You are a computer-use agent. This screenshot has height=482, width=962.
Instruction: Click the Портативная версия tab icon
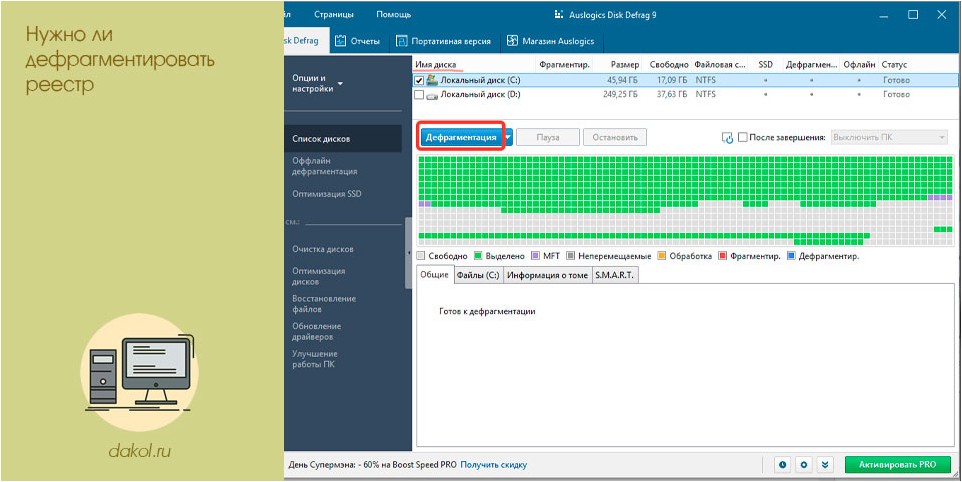(402, 41)
